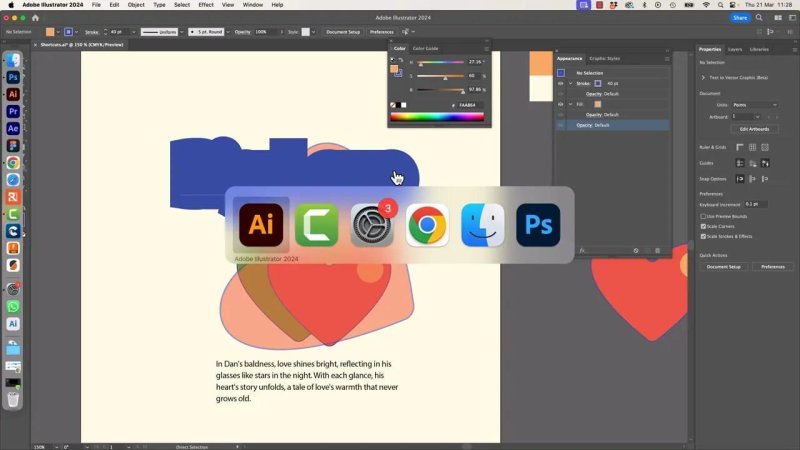This screenshot has height=450, width=800.
Task: Open the Object menu
Action: tap(136, 5)
